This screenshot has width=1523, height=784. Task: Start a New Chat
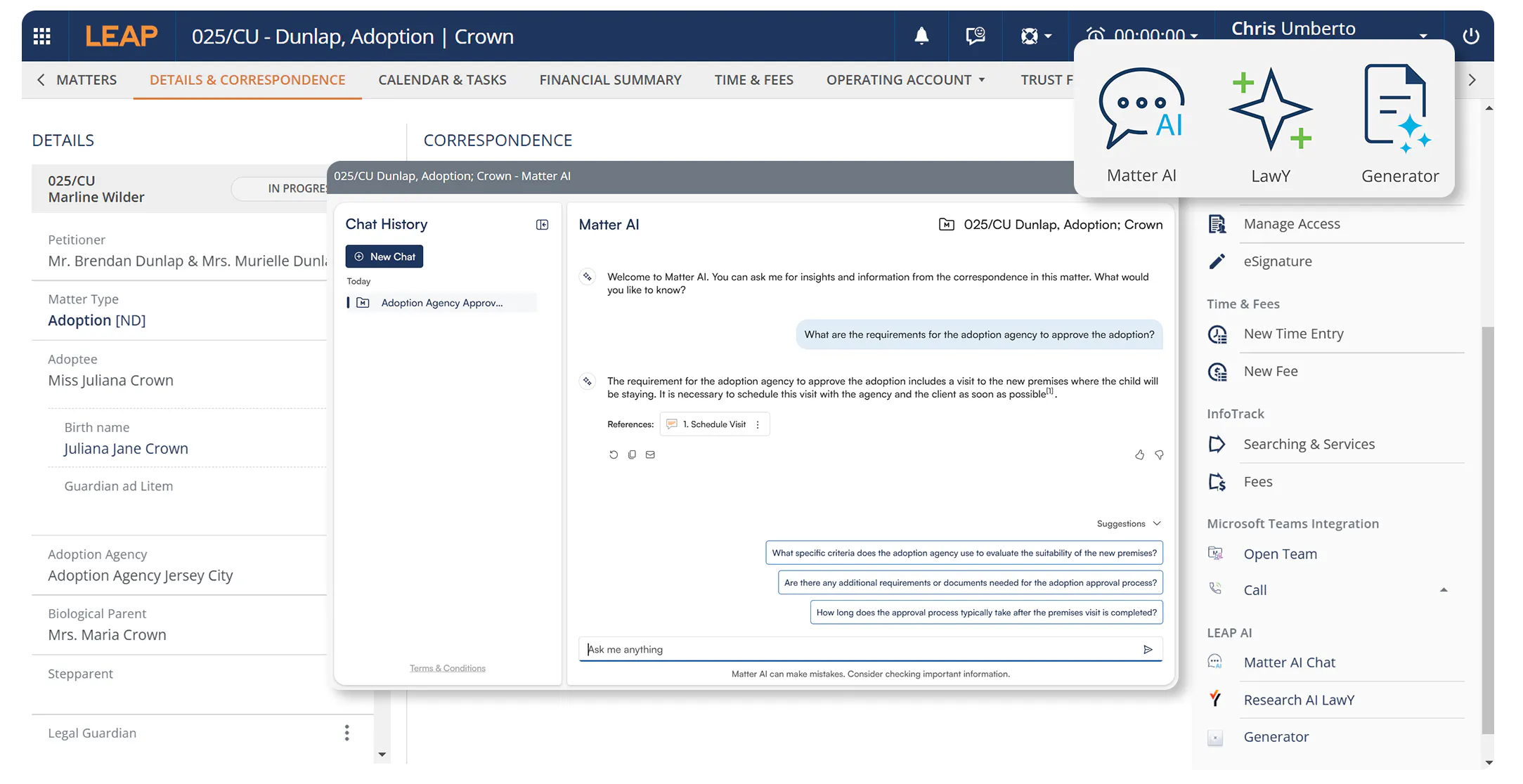pyautogui.click(x=384, y=256)
